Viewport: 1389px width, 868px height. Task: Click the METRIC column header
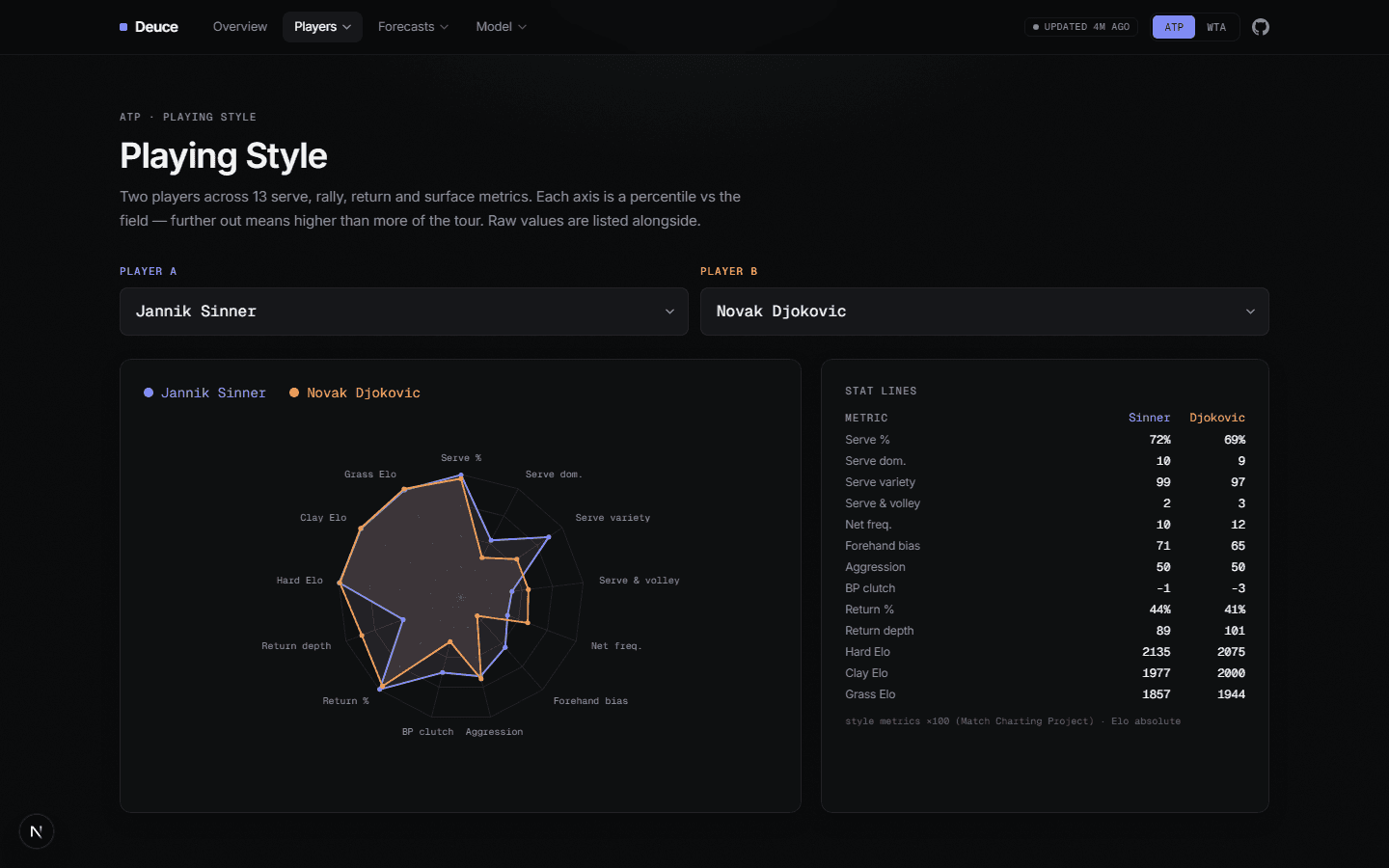click(866, 418)
